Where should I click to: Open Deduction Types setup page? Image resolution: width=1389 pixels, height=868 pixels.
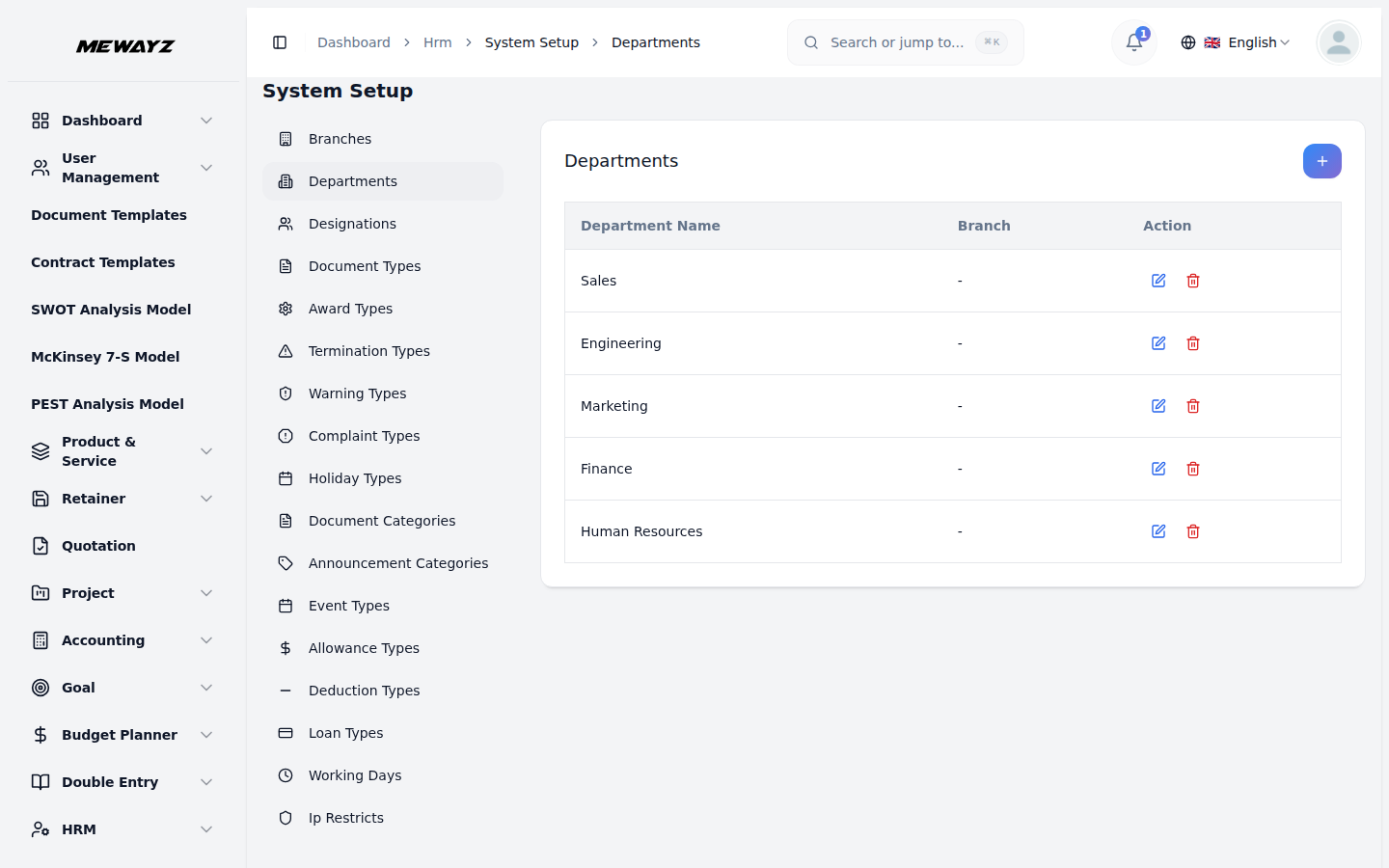(383, 691)
